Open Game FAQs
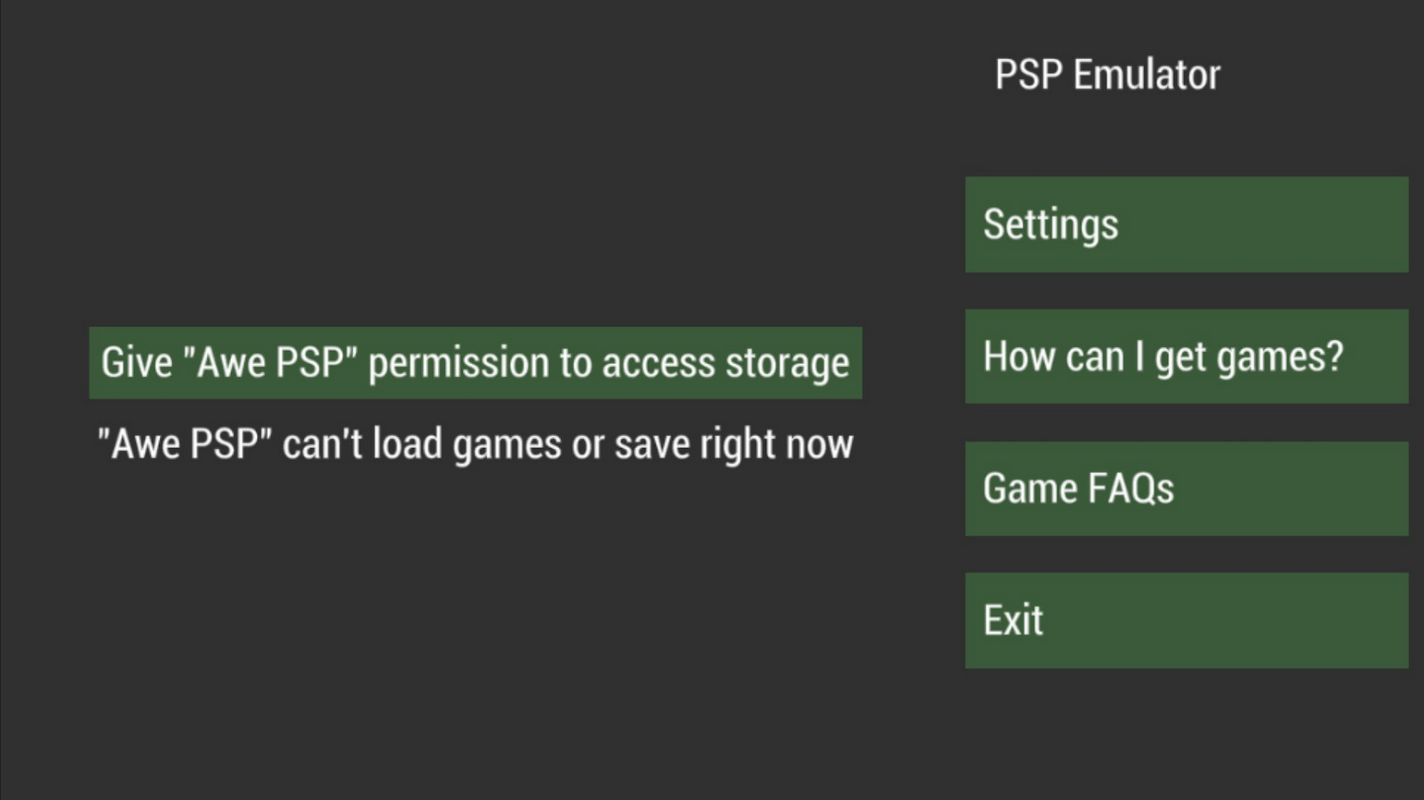This screenshot has width=1424, height=800. (x=1186, y=488)
